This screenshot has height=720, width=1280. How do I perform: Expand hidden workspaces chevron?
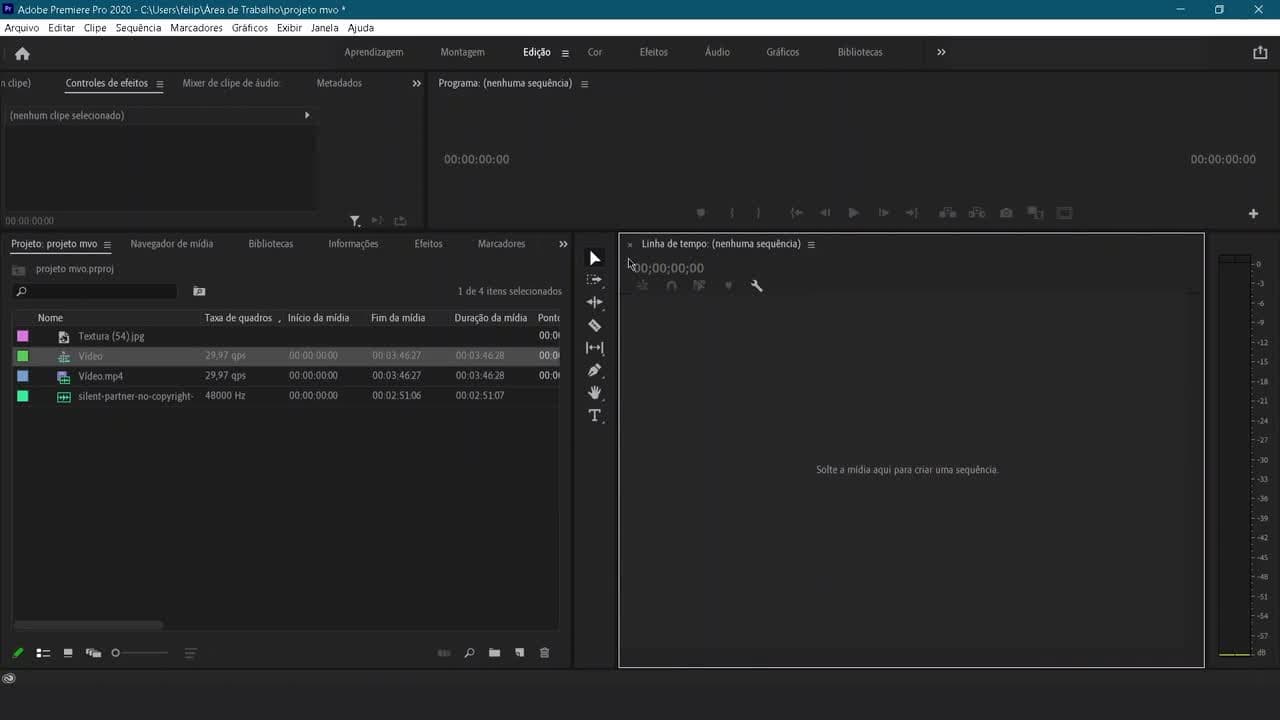pos(941,52)
